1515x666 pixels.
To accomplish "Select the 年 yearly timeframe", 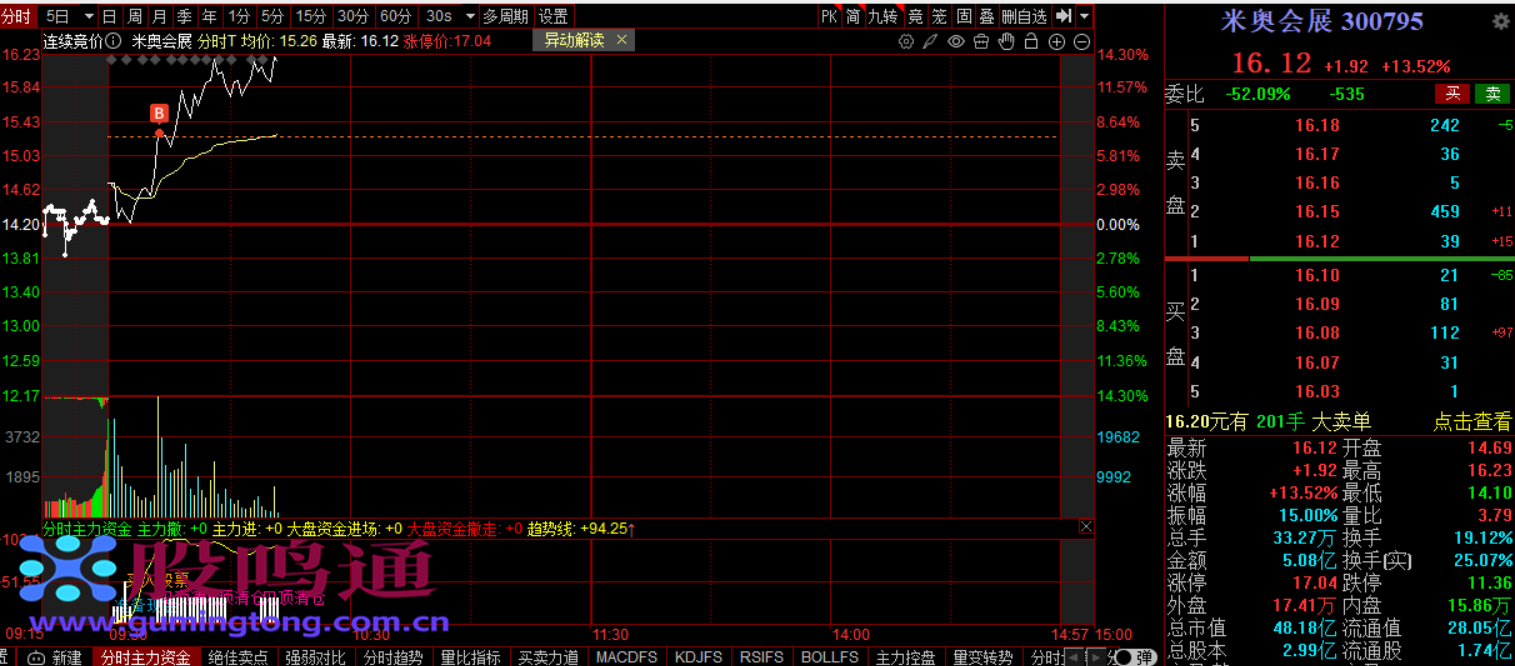I will pyautogui.click(x=209, y=16).
